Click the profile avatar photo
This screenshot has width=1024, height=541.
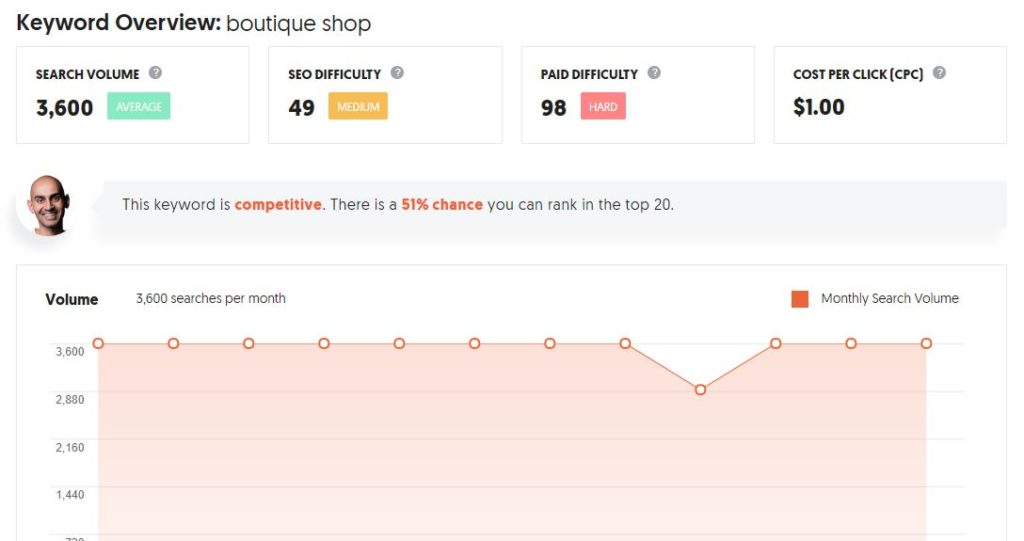[x=48, y=205]
